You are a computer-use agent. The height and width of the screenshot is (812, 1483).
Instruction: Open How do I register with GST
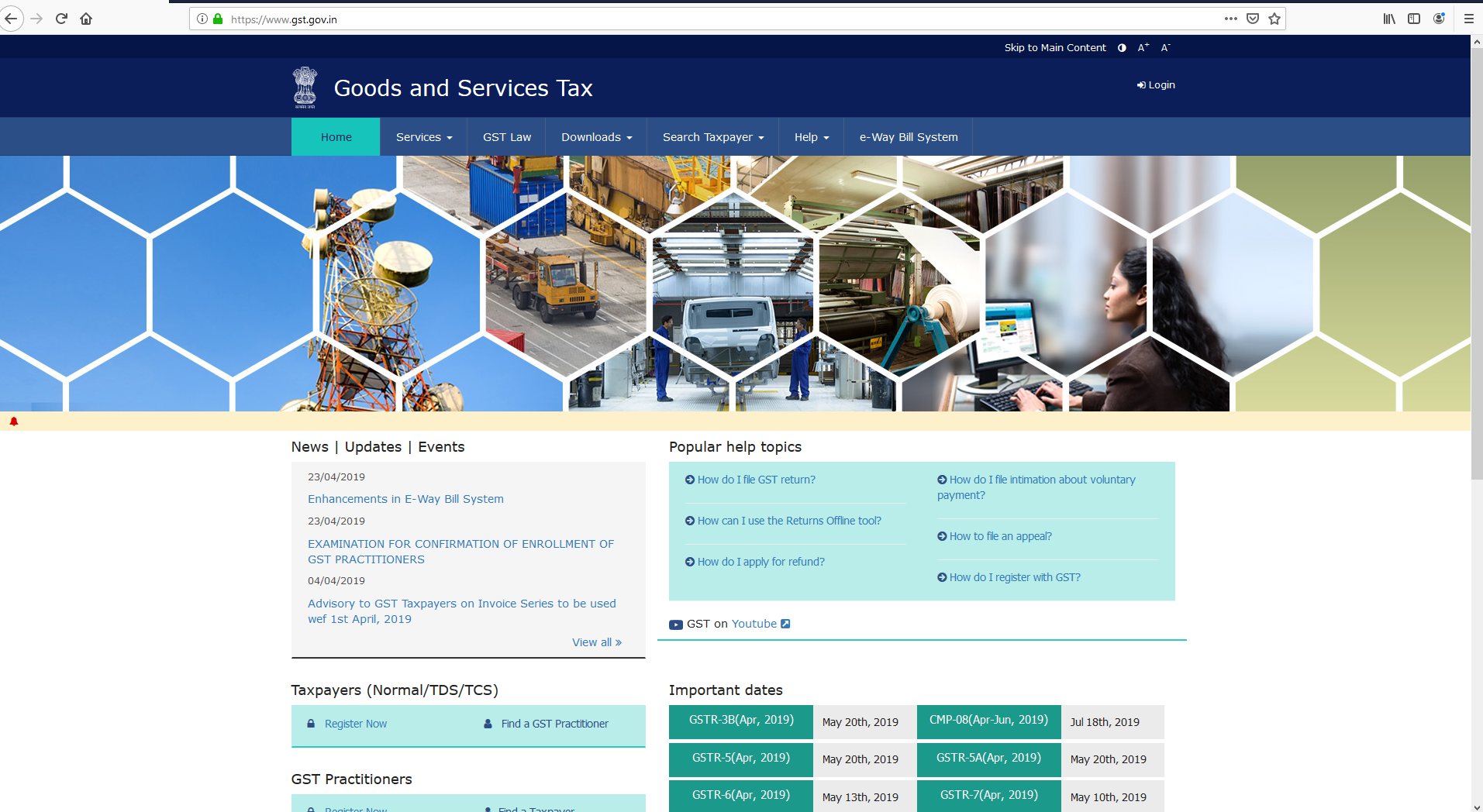pos(1009,577)
